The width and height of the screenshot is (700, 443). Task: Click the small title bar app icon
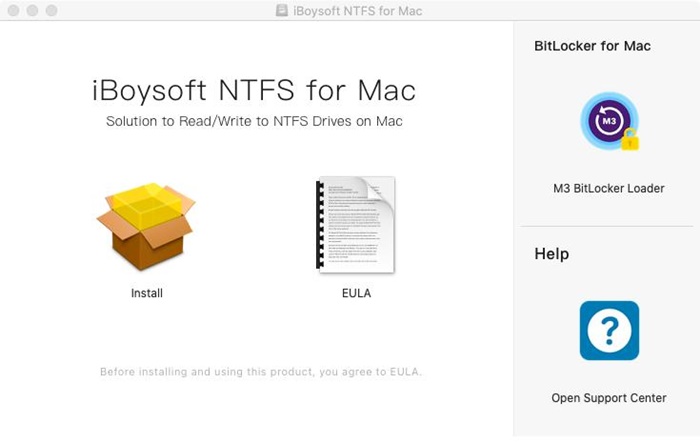(280, 10)
